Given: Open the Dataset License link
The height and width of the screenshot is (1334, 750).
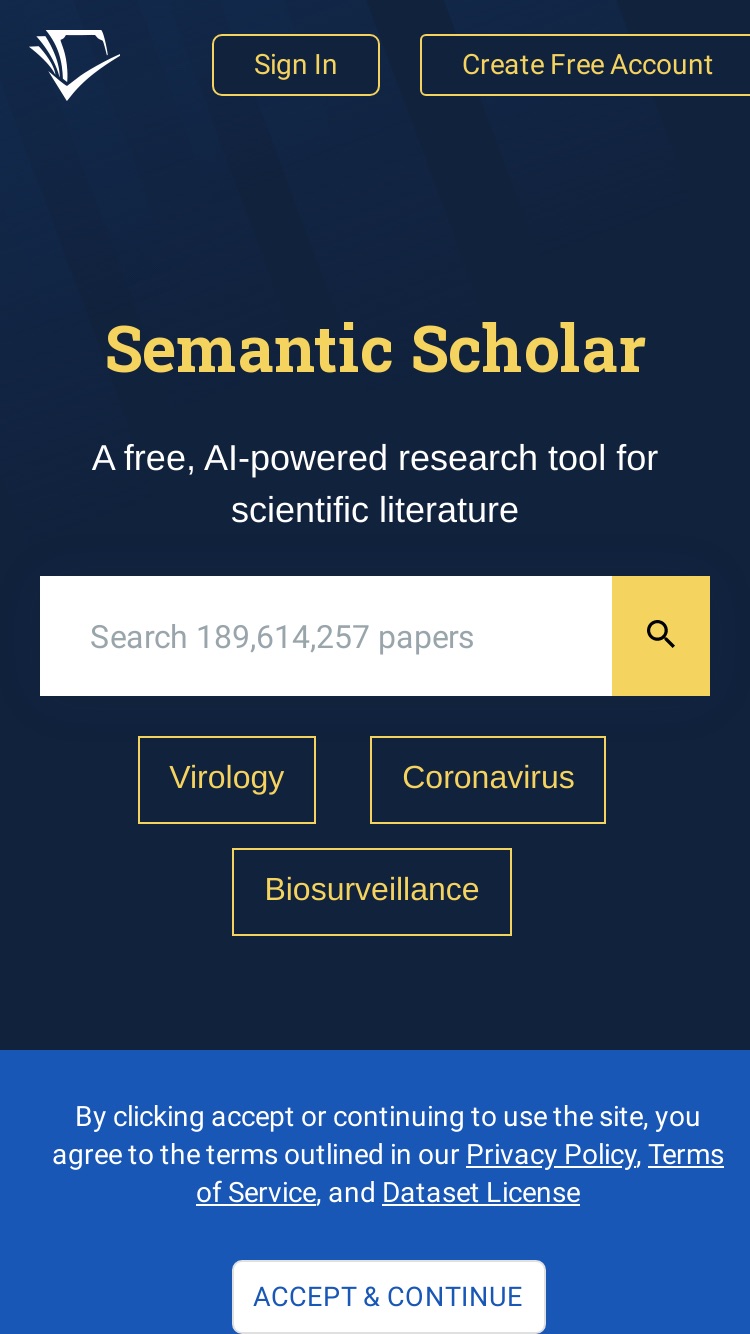Looking at the screenshot, I should (481, 1193).
